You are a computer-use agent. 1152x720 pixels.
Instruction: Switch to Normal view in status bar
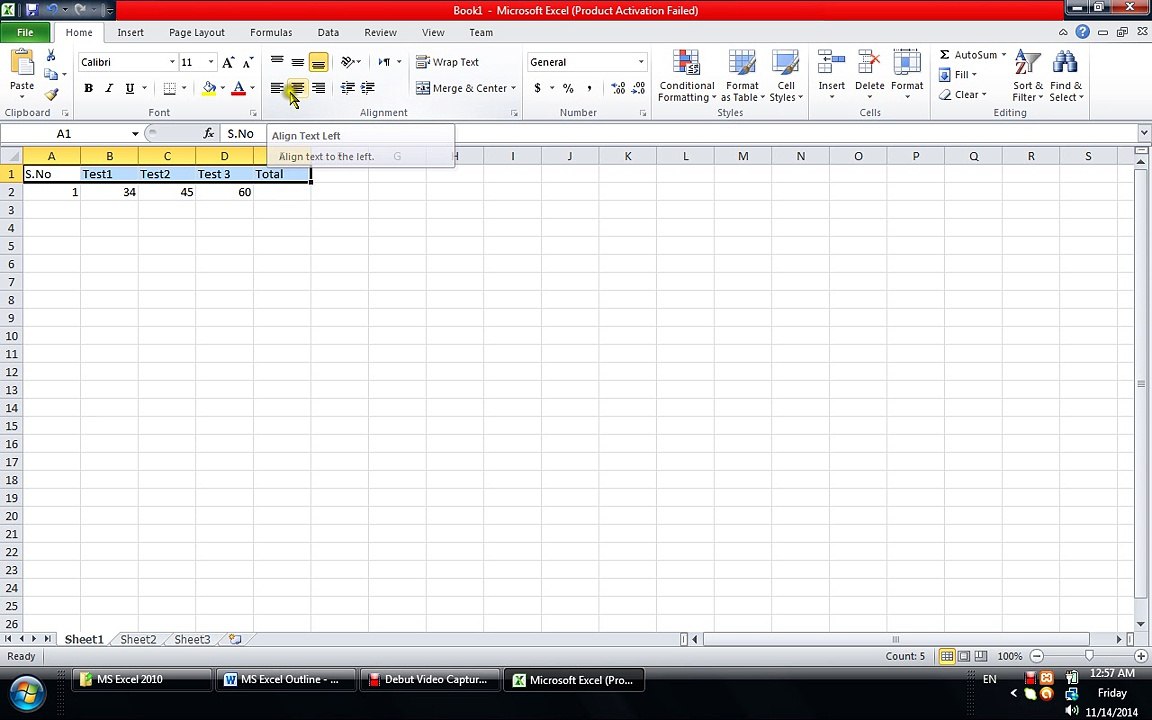point(947,656)
